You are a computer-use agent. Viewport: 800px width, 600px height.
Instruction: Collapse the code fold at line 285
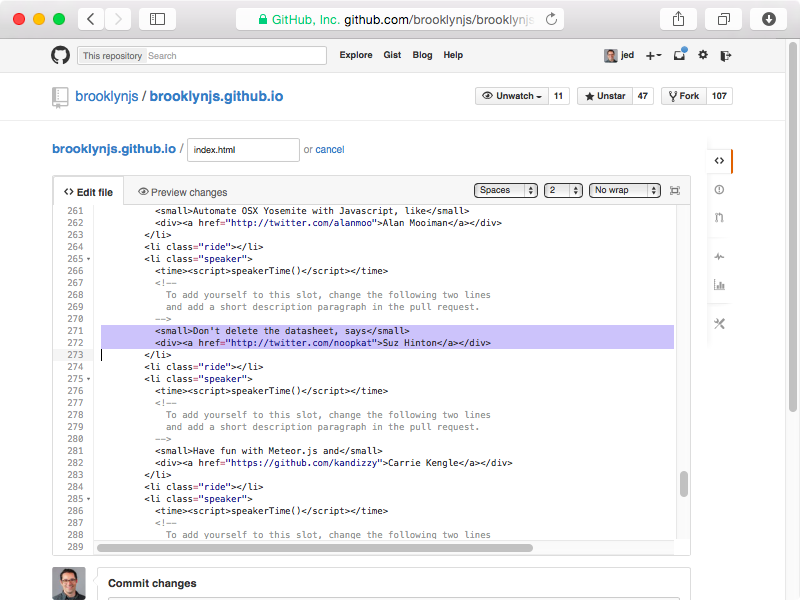tap(89, 499)
